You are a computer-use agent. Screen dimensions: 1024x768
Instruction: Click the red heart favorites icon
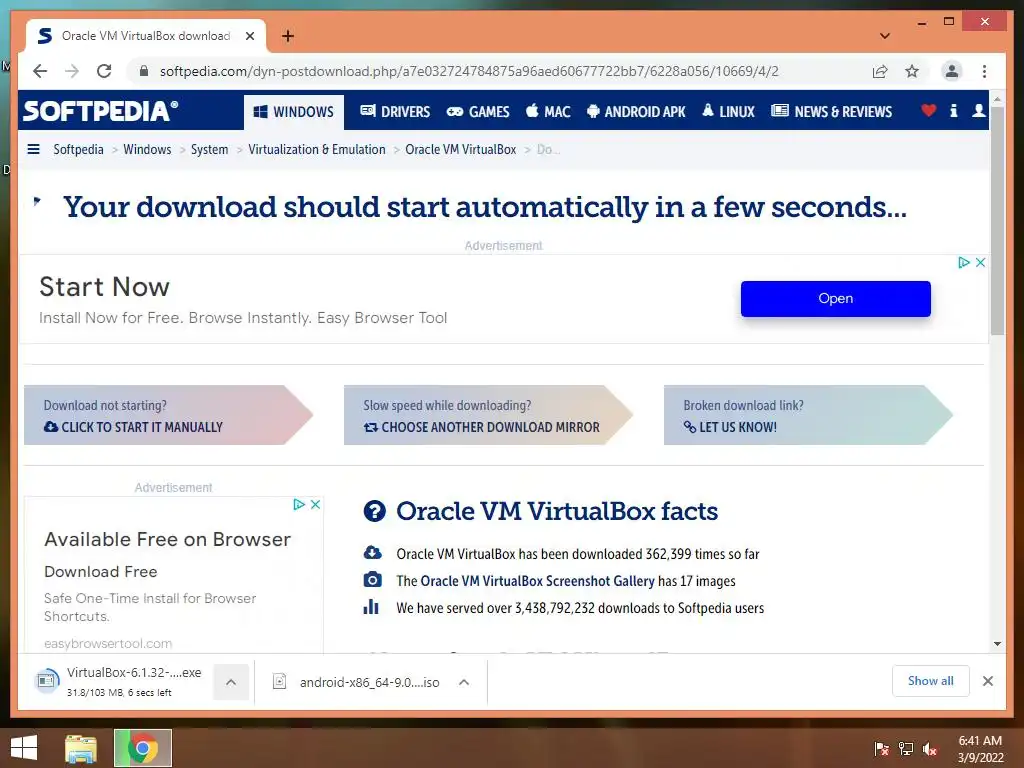click(x=928, y=110)
